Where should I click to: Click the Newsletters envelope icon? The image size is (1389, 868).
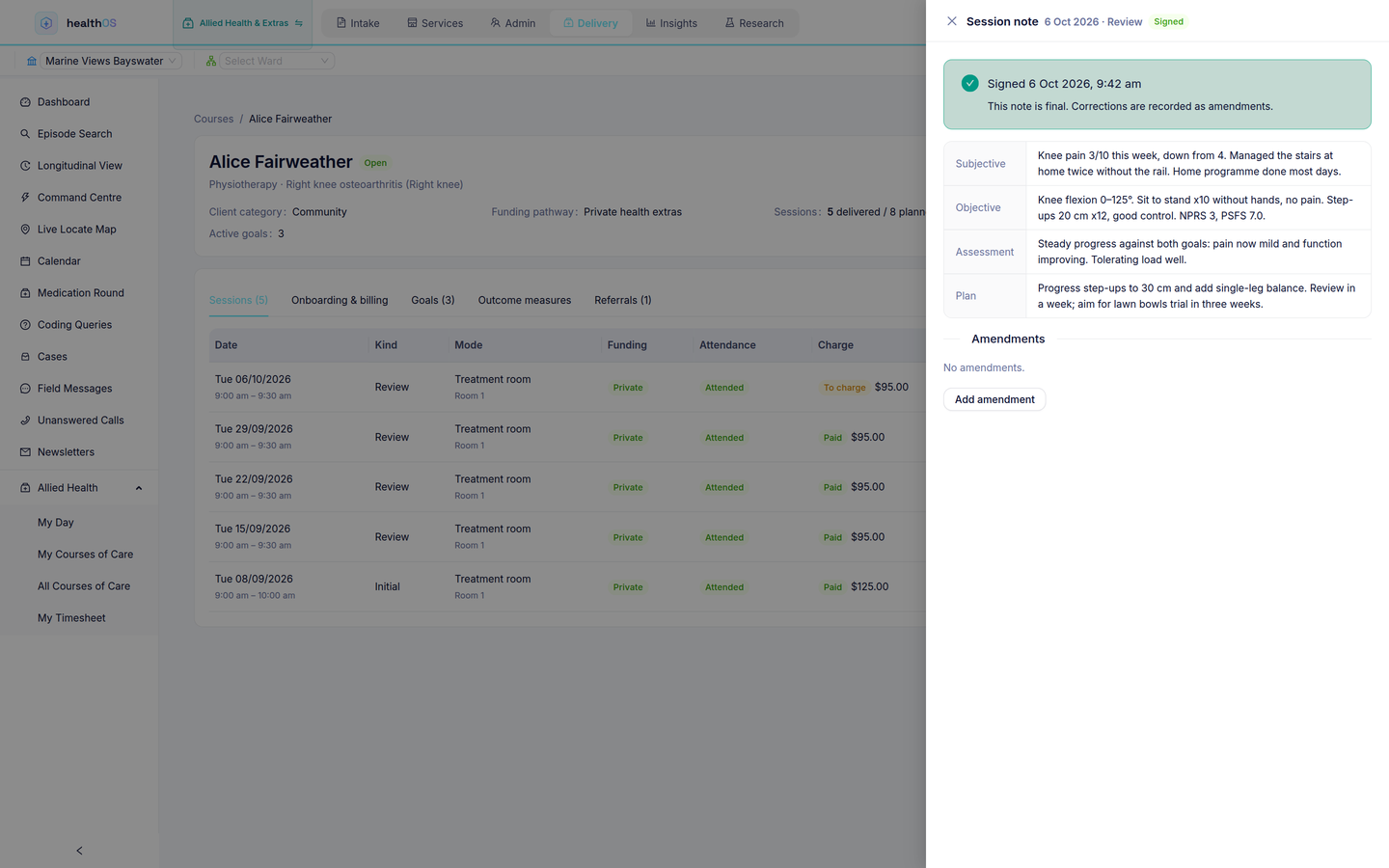[x=25, y=452]
